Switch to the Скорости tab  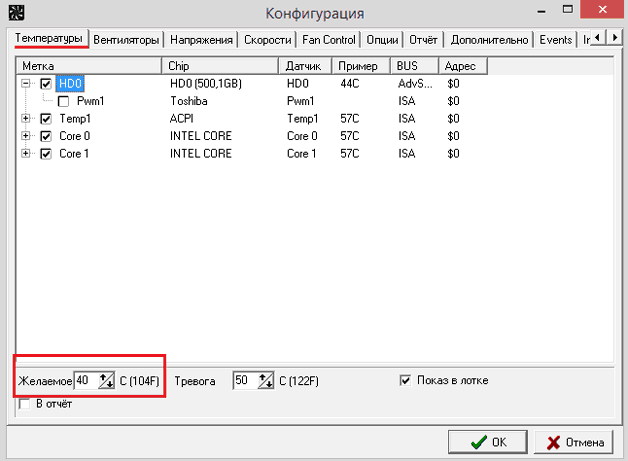pyautogui.click(x=268, y=40)
